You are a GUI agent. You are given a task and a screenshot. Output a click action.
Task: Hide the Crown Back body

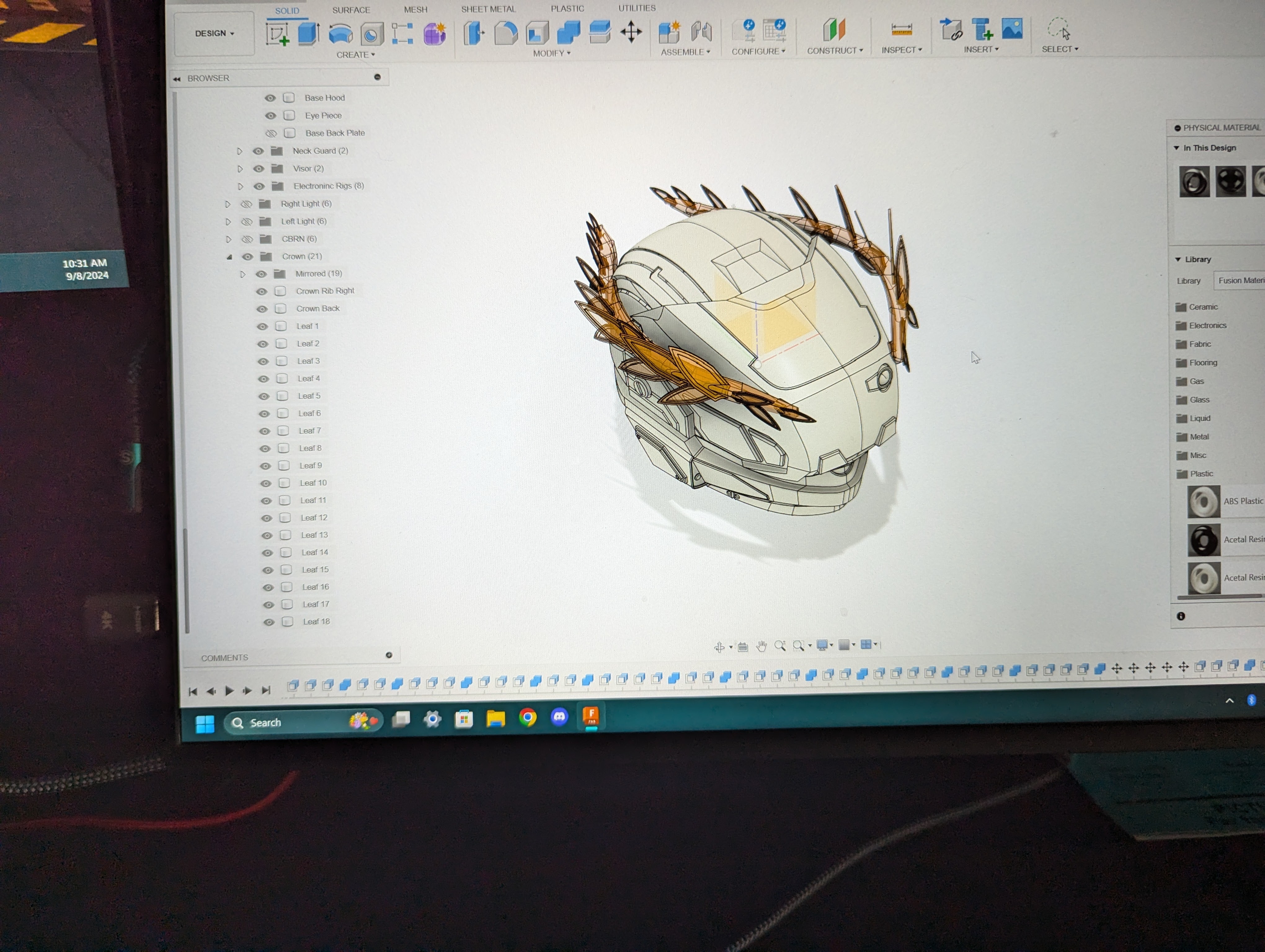(x=262, y=309)
